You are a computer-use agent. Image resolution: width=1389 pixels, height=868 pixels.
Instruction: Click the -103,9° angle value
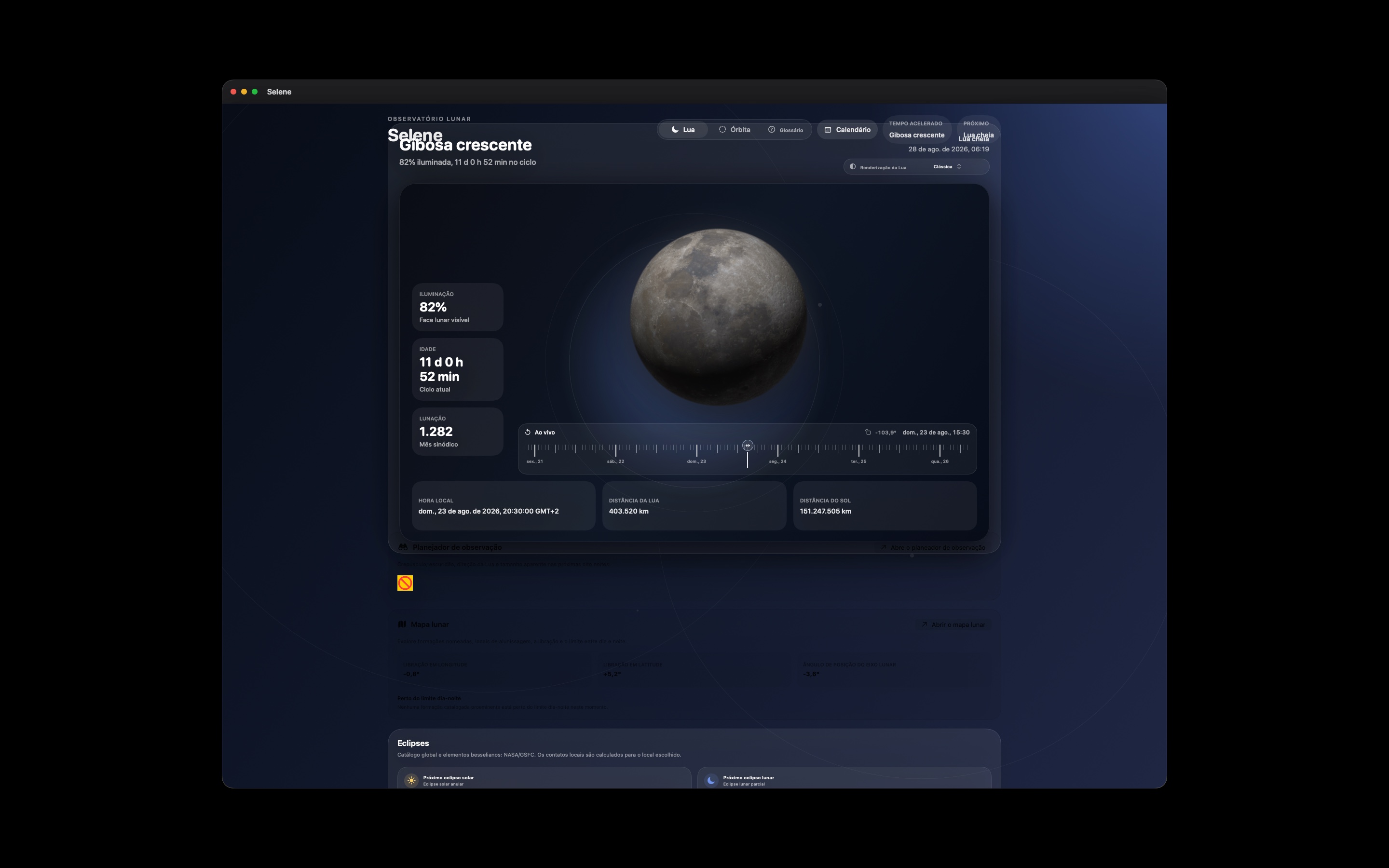pyautogui.click(x=885, y=432)
